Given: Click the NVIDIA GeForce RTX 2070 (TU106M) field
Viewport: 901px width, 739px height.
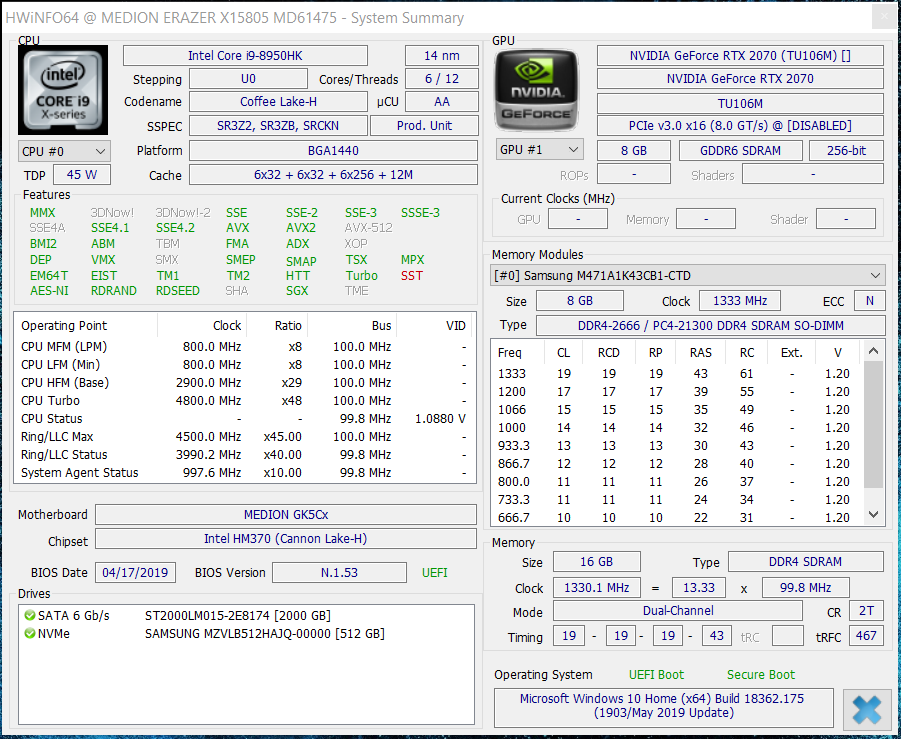Looking at the screenshot, I should tap(740, 56).
